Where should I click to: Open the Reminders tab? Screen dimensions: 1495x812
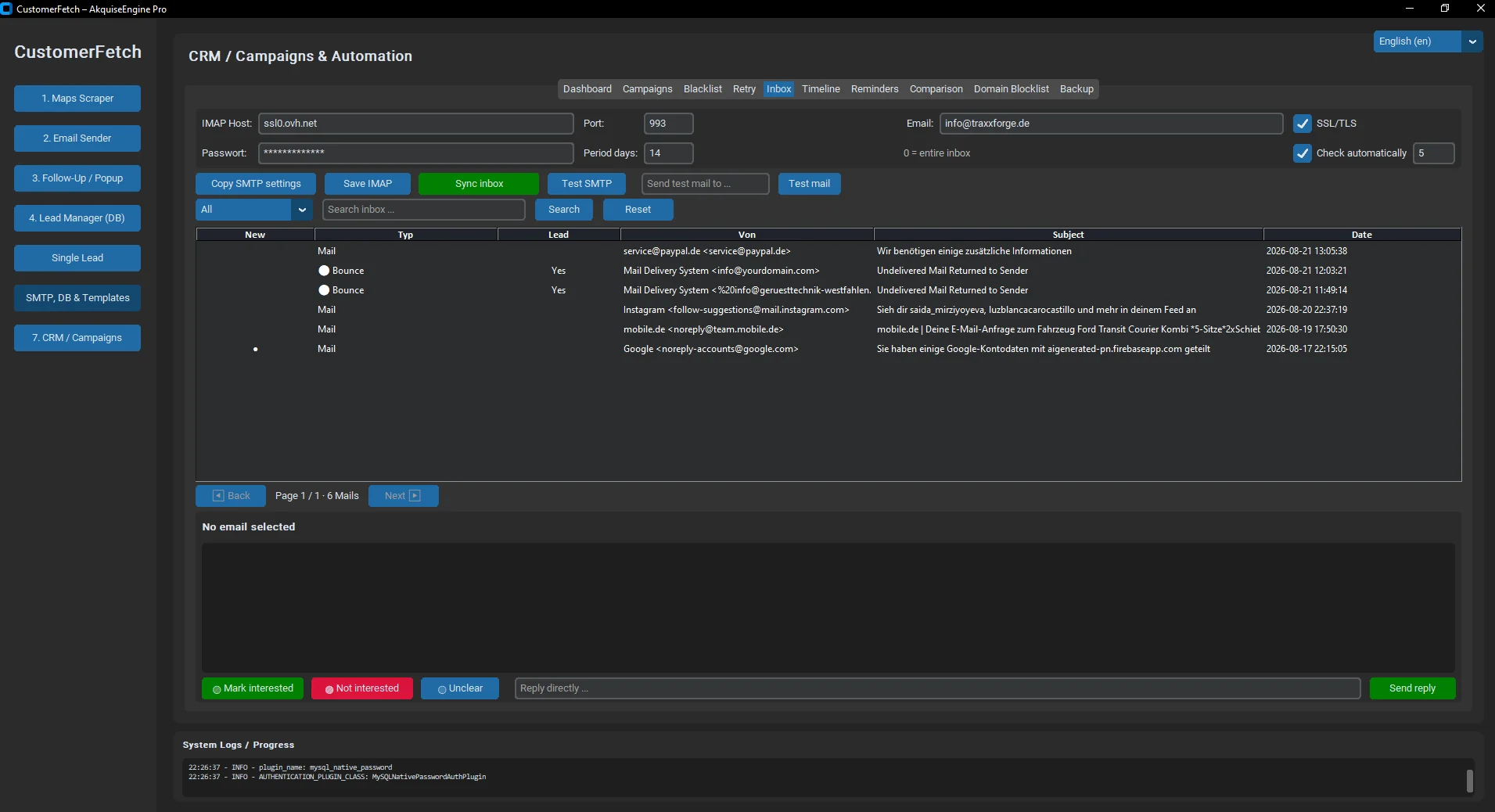pos(875,89)
